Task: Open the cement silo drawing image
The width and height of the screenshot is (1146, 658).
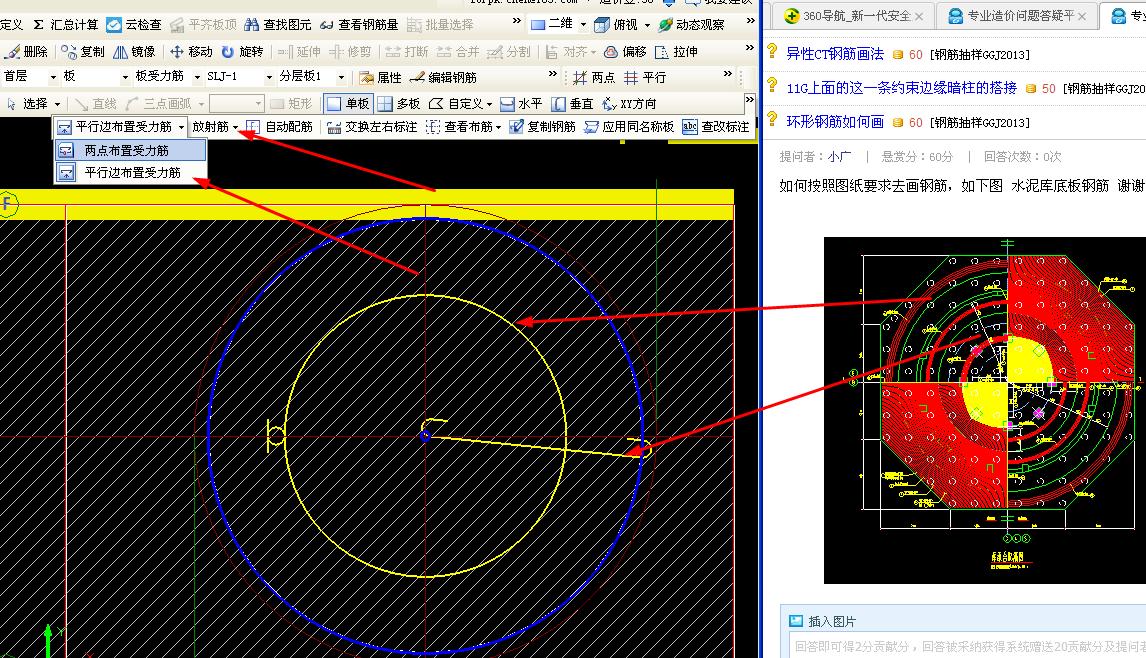Action: (984, 410)
